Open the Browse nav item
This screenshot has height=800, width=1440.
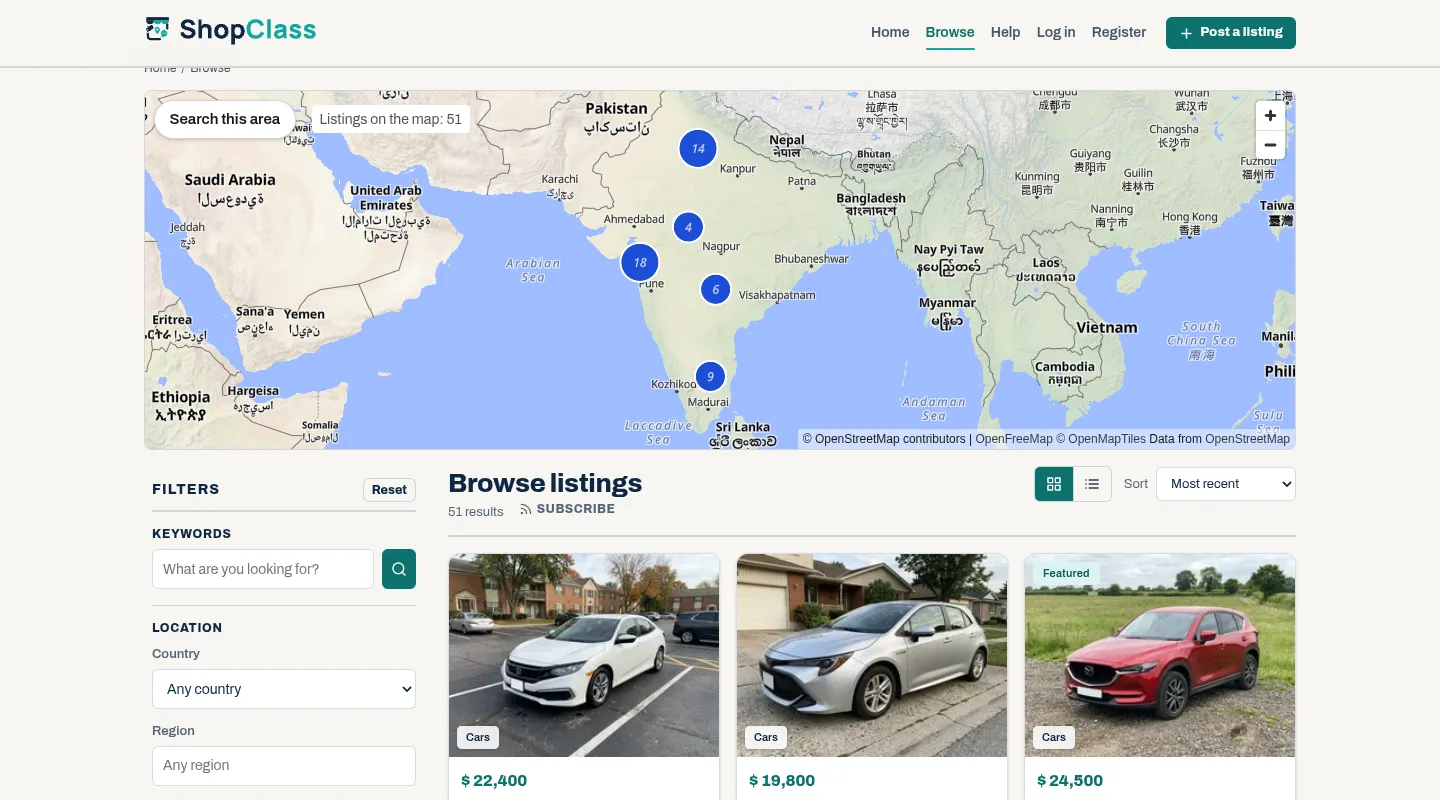[950, 32]
